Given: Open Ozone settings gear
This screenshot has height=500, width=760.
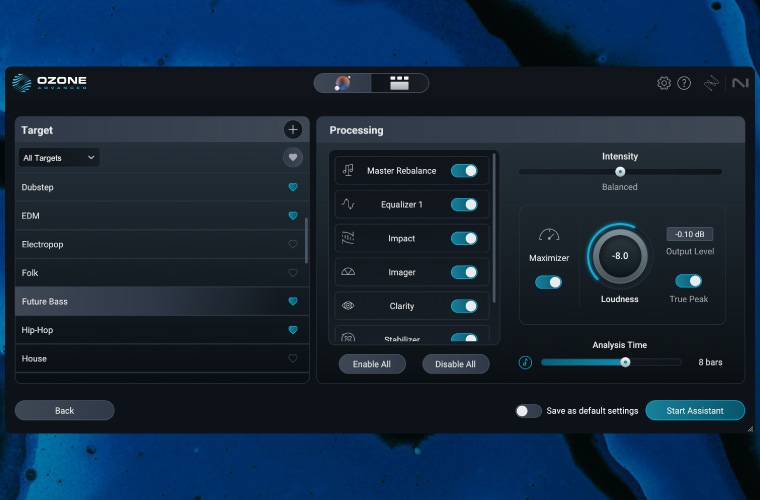Looking at the screenshot, I should point(664,83).
